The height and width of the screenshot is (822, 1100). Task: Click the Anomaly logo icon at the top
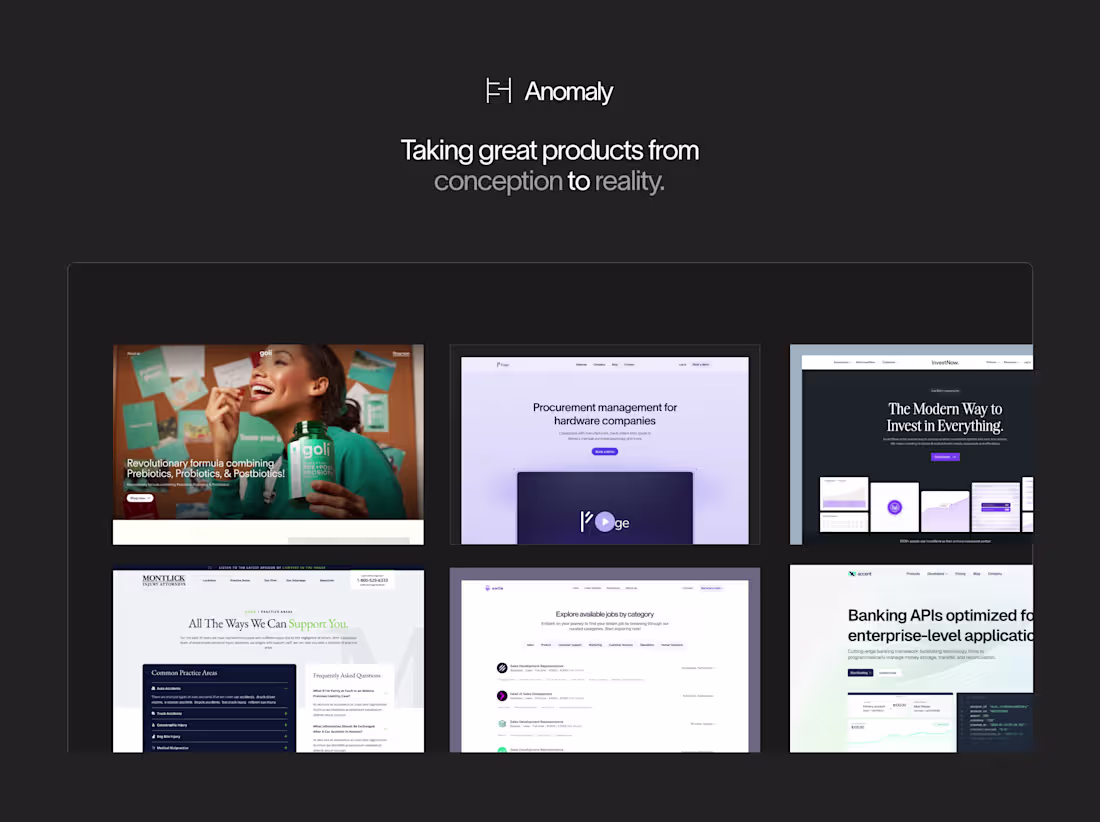click(x=498, y=91)
